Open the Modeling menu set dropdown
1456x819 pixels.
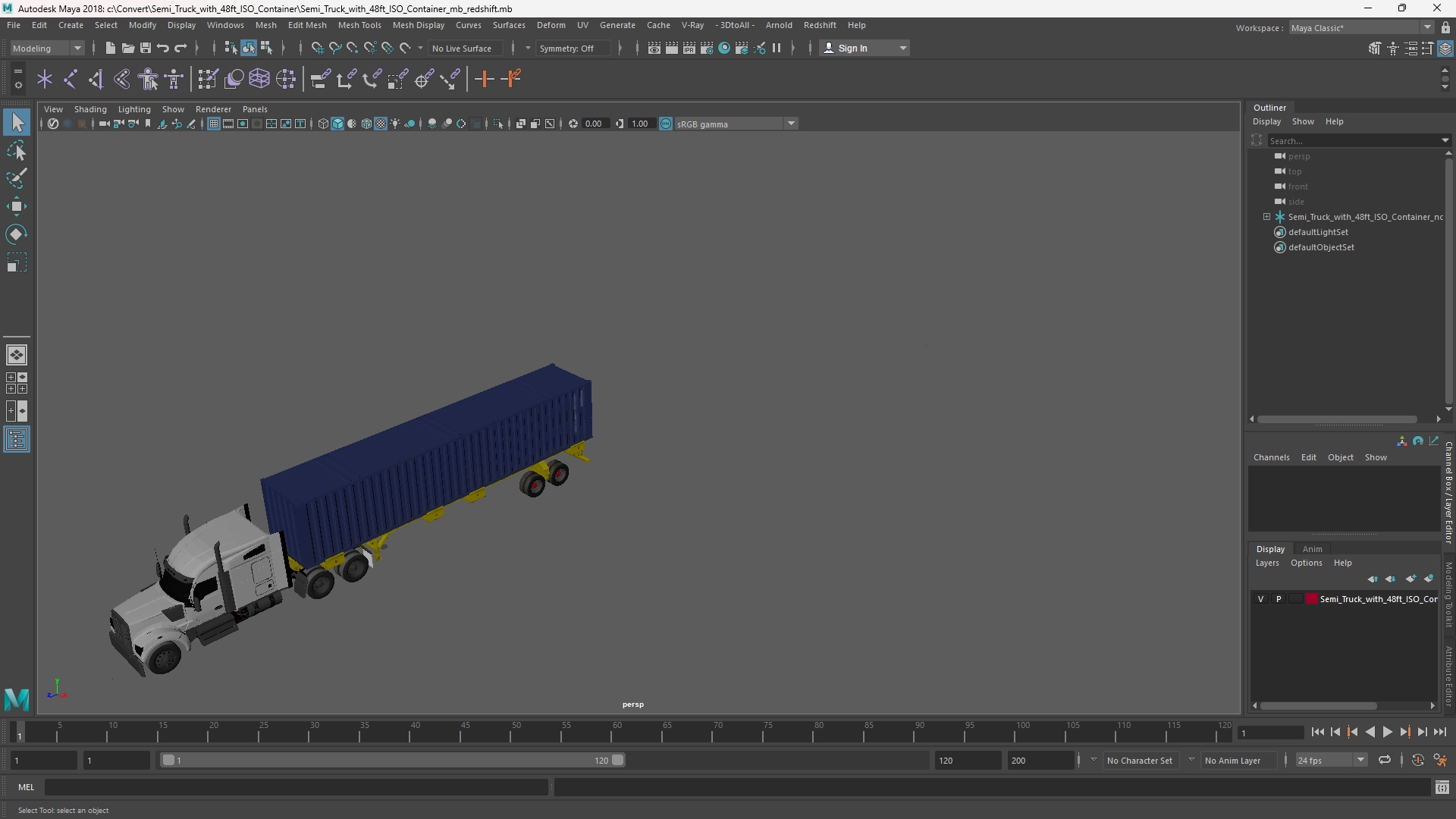(x=47, y=48)
